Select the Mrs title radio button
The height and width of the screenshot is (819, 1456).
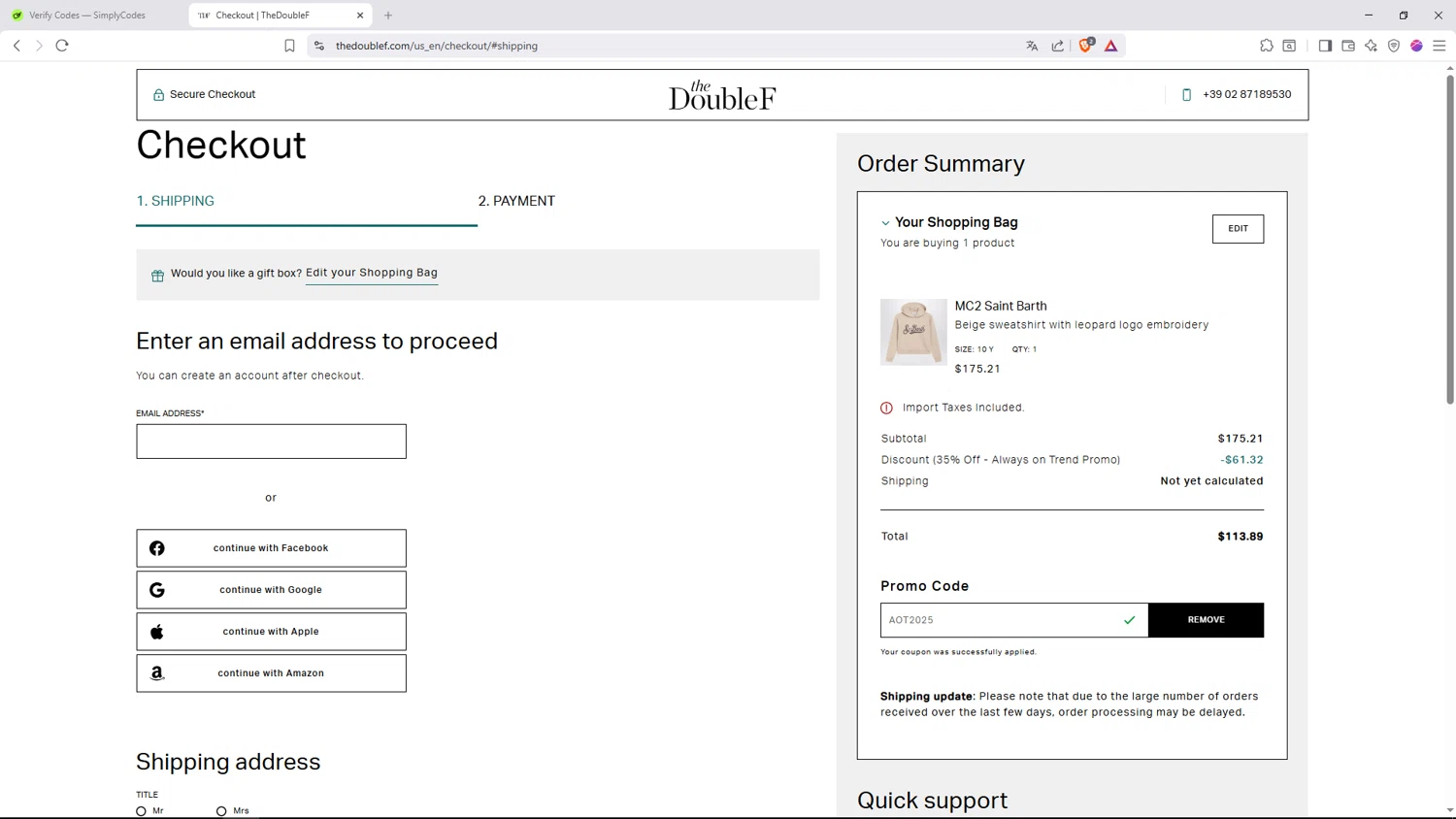pyautogui.click(x=221, y=811)
